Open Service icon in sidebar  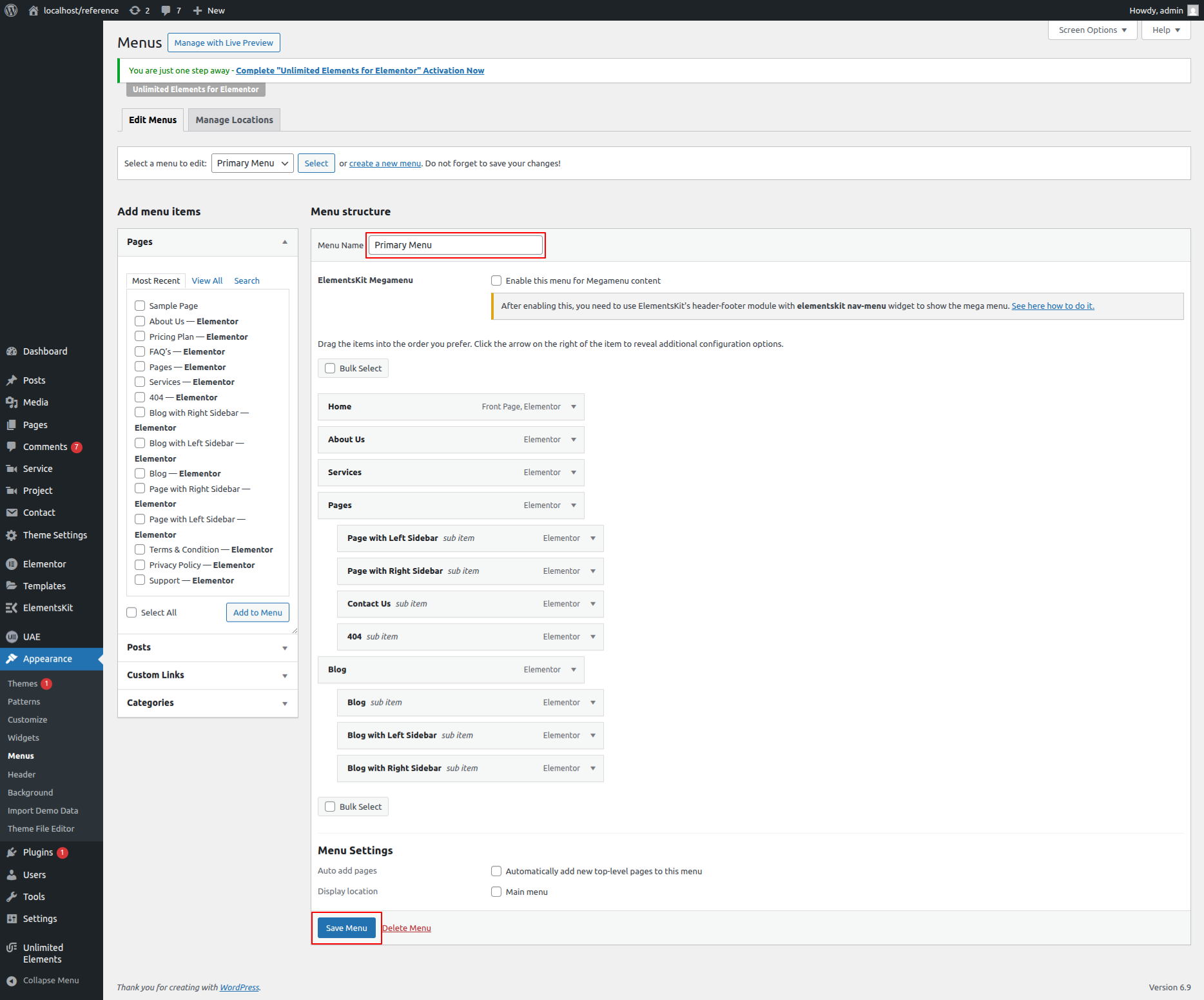[x=12, y=469]
